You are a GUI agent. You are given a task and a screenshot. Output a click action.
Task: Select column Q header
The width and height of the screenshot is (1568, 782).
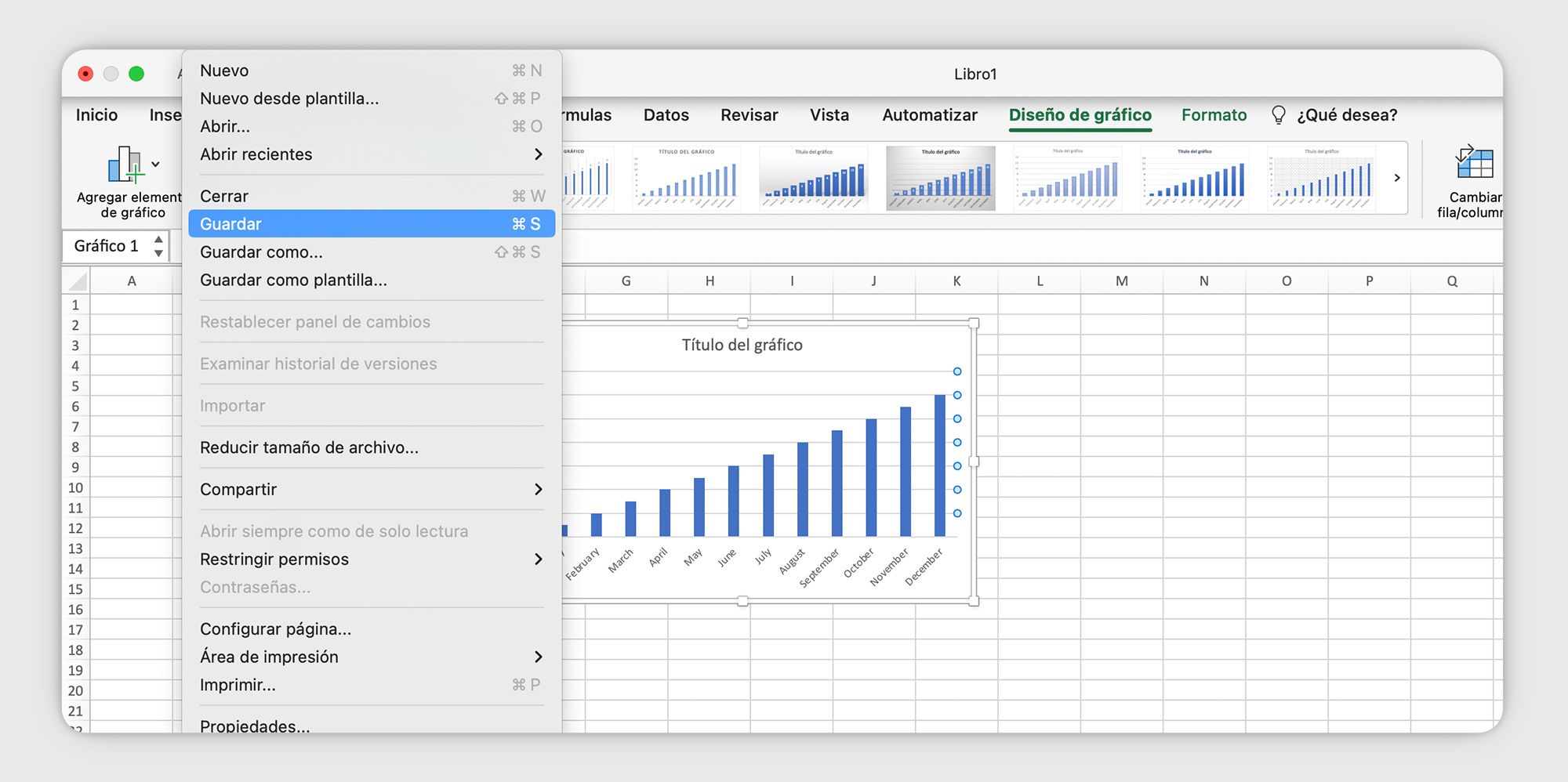(1452, 281)
